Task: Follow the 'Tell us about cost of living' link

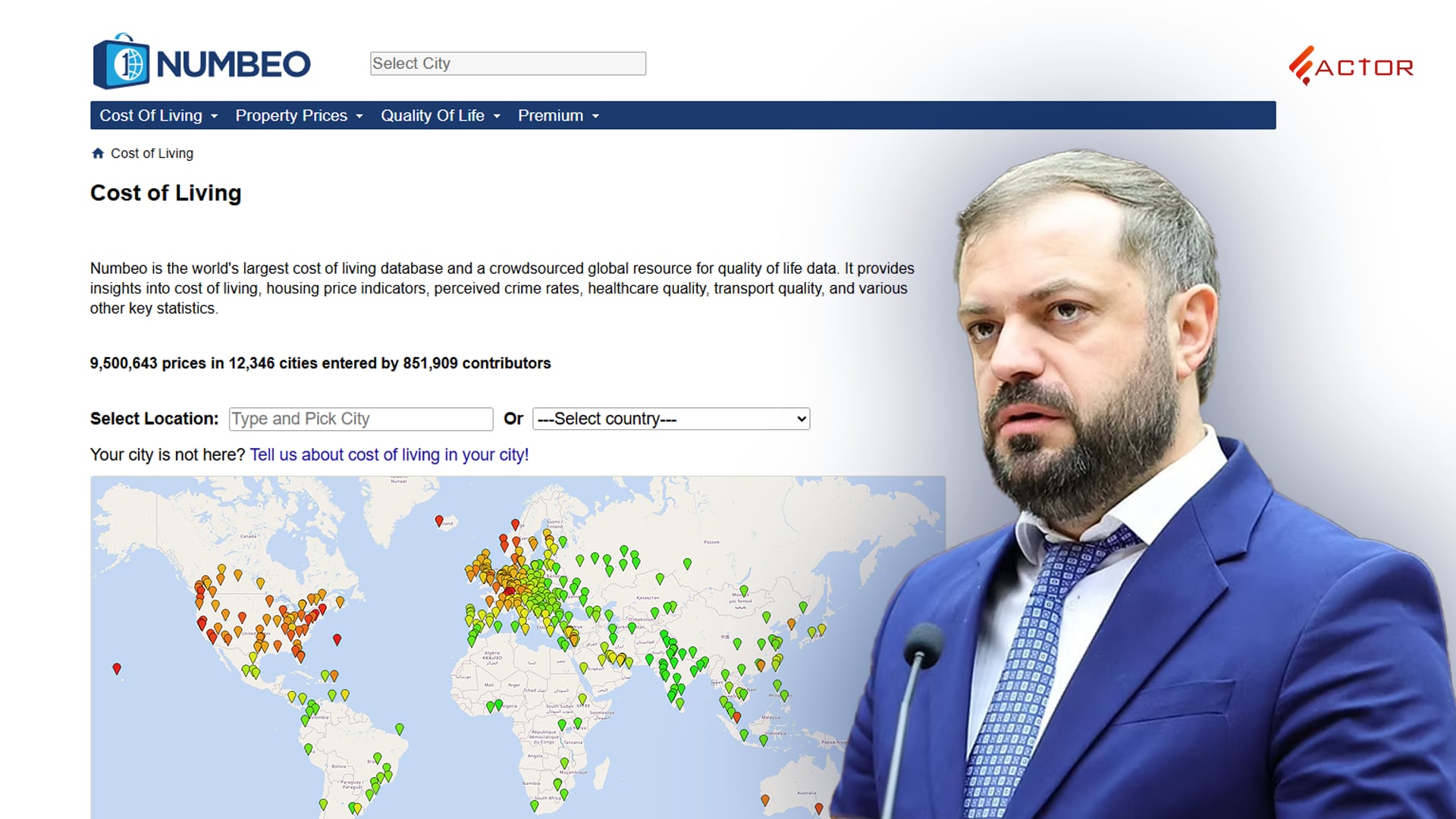Action: point(389,454)
